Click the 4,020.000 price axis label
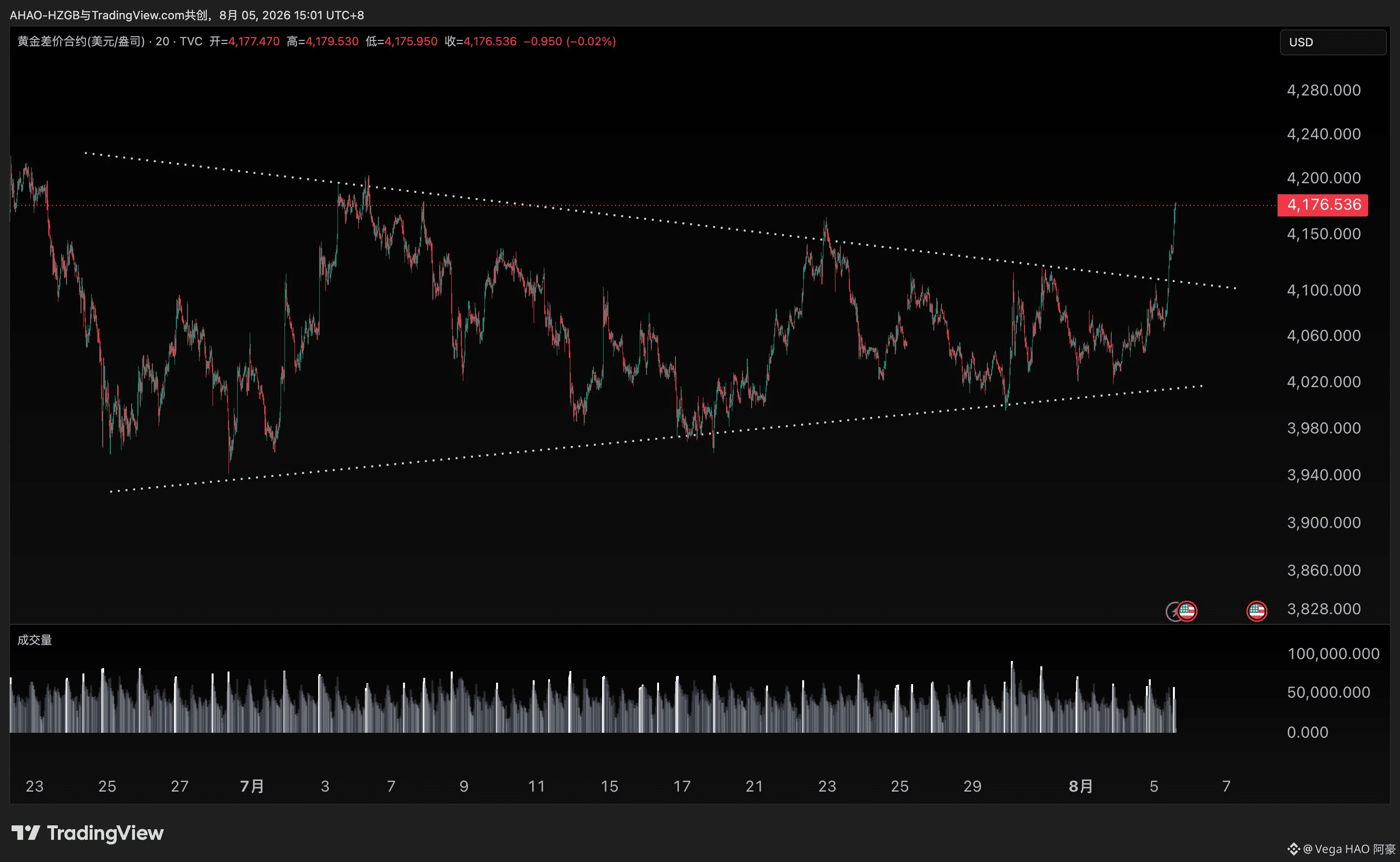This screenshot has height=862, width=1400. [x=1324, y=381]
